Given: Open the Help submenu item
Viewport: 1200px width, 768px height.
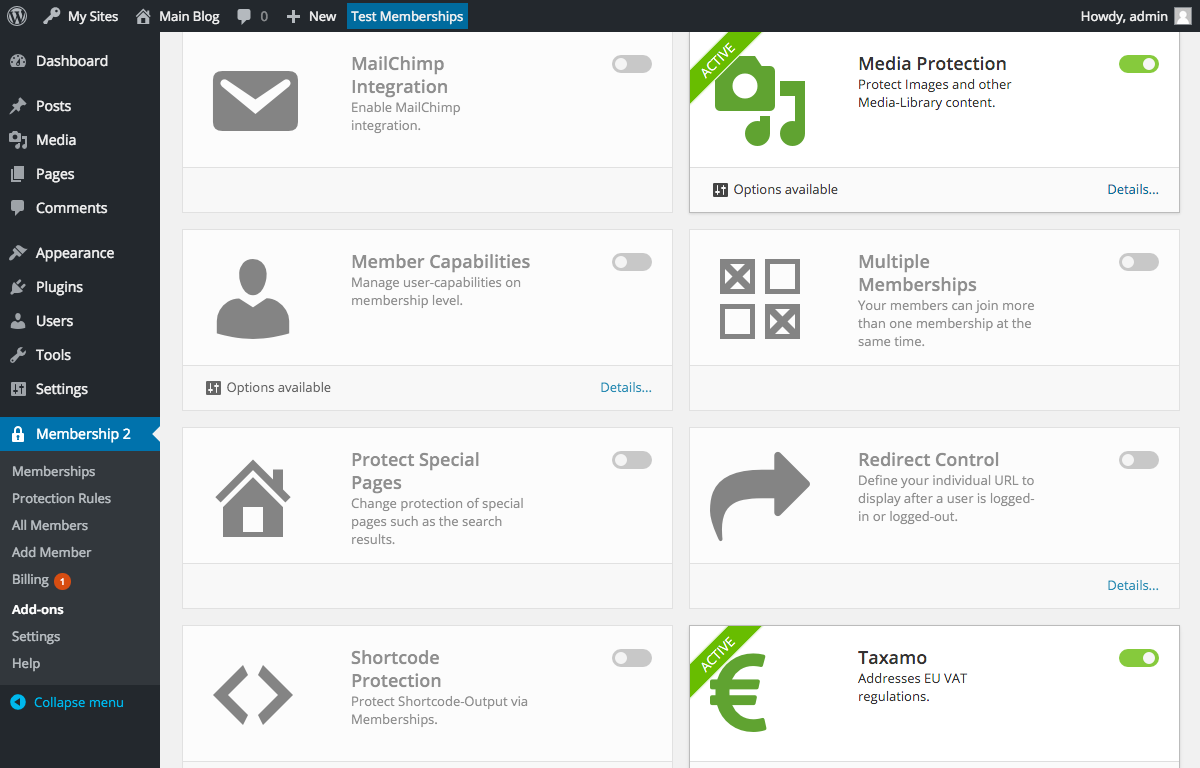Looking at the screenshot, I should coord(26,663).
